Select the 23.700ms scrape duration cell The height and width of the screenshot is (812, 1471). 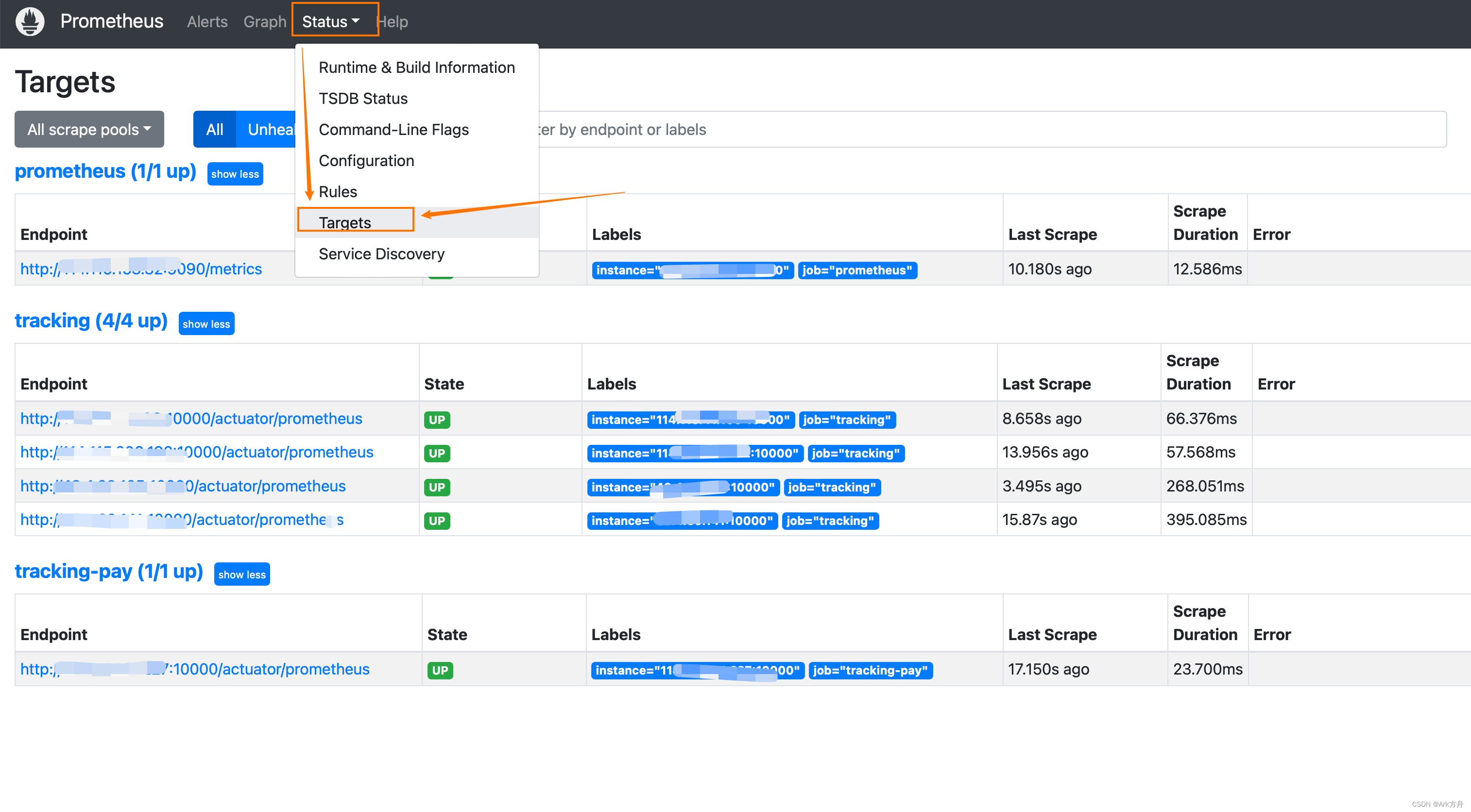[1208, 669]
